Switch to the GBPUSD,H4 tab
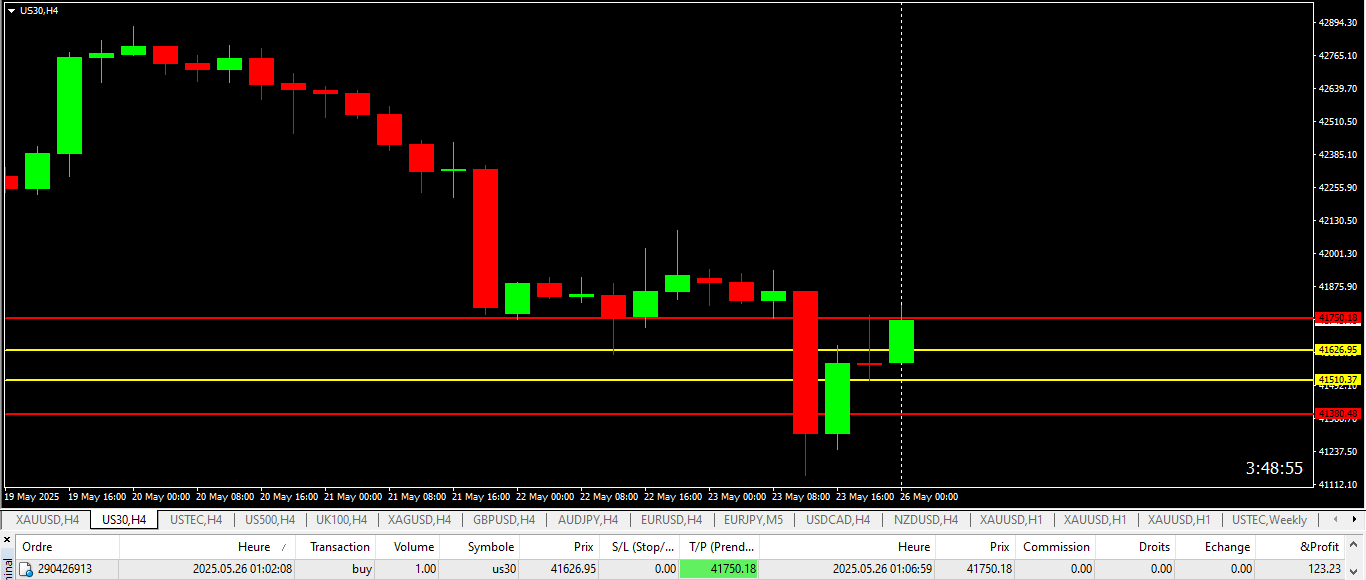The image size is (1366, 580). pyautogui.click(x=504, y=520)
